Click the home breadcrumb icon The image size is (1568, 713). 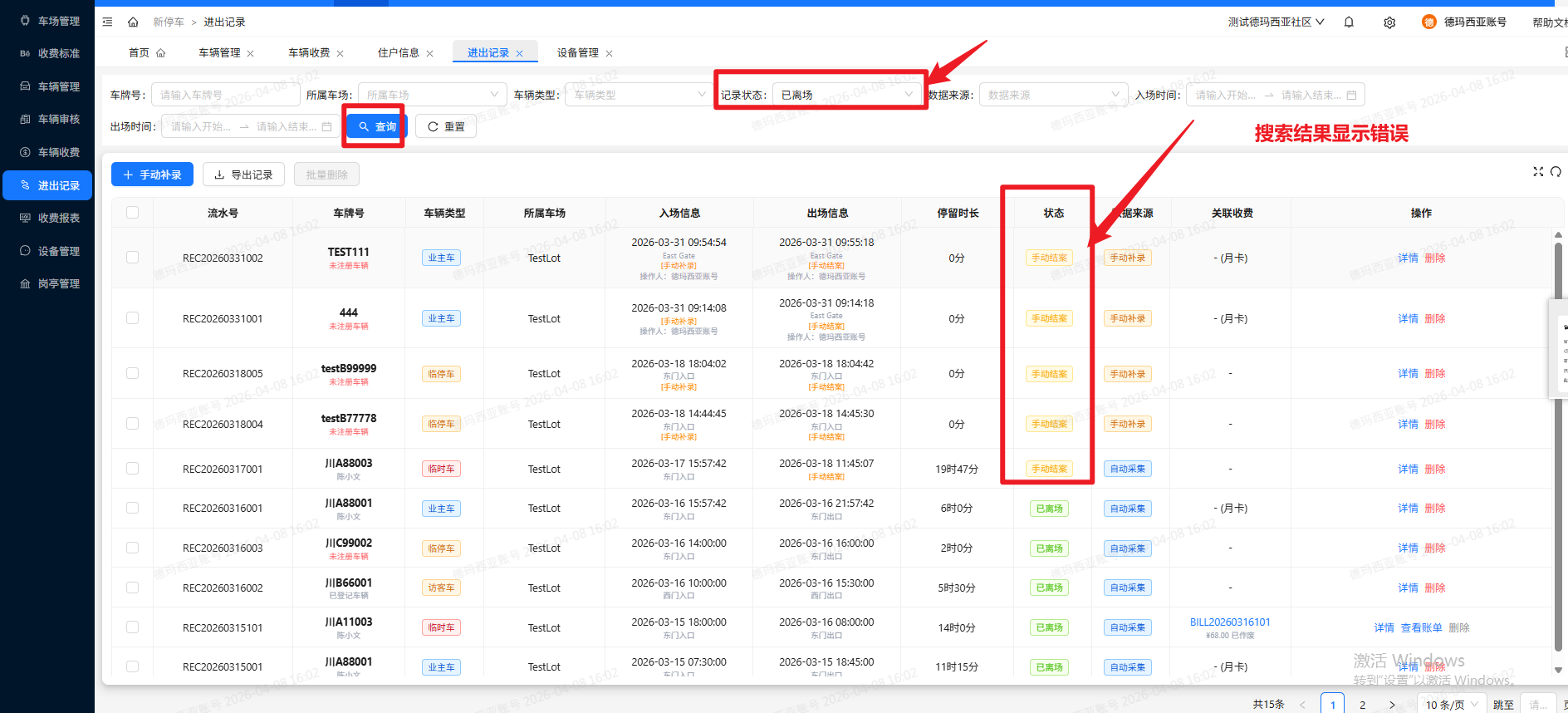[x=133, y=22]
